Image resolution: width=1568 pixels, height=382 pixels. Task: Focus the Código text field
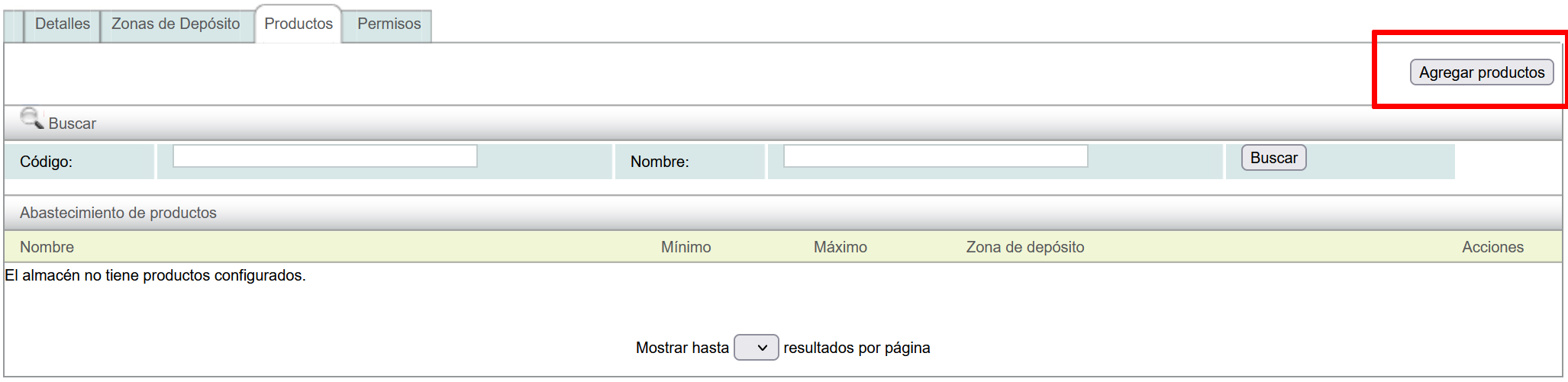coord(324,156)
